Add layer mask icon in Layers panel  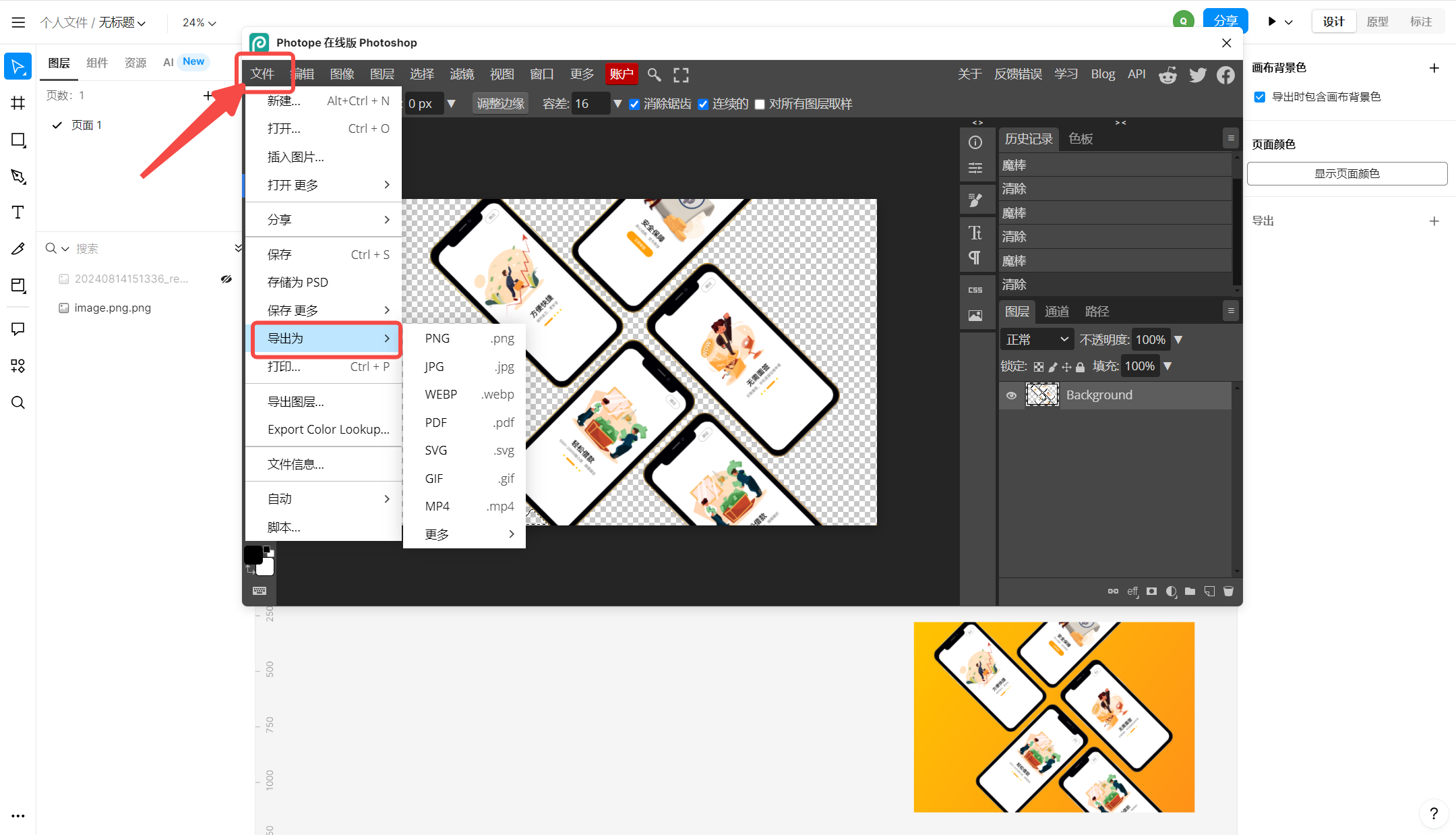[1152, 592]
